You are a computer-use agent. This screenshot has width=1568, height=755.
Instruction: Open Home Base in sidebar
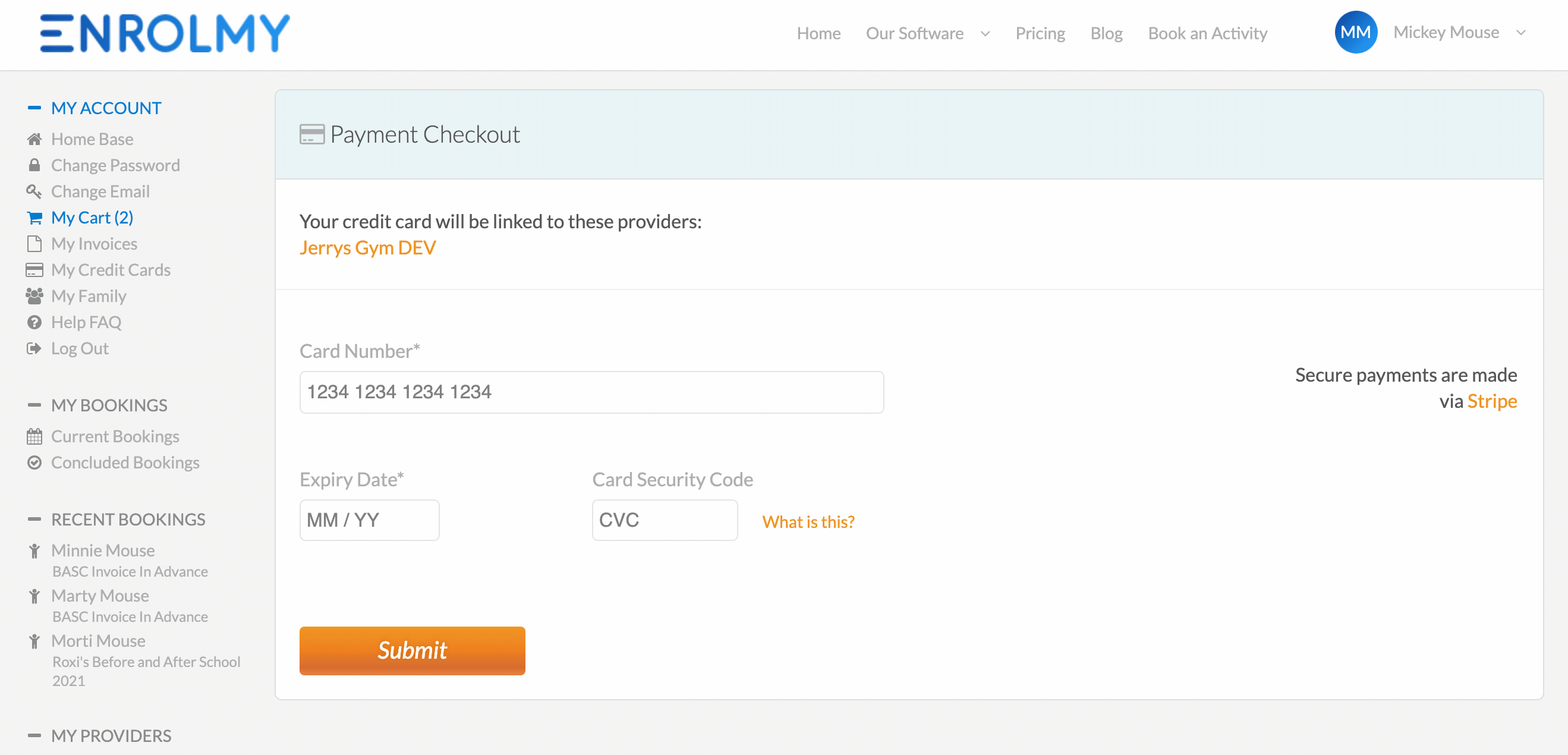tap(92, 140)
